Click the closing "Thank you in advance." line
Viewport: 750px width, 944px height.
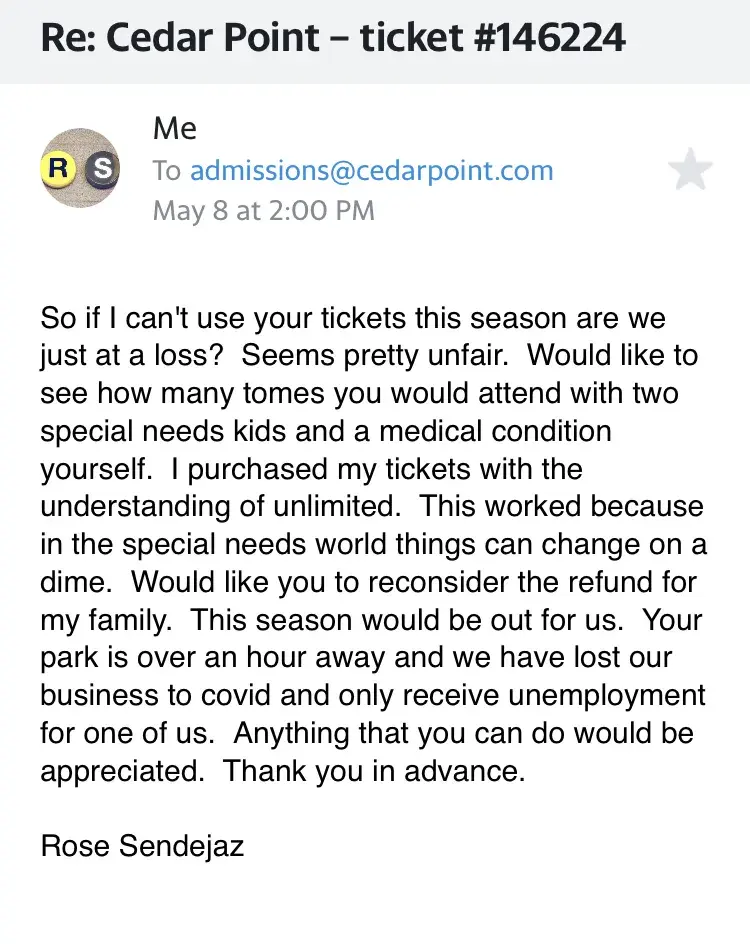(373, 772)
